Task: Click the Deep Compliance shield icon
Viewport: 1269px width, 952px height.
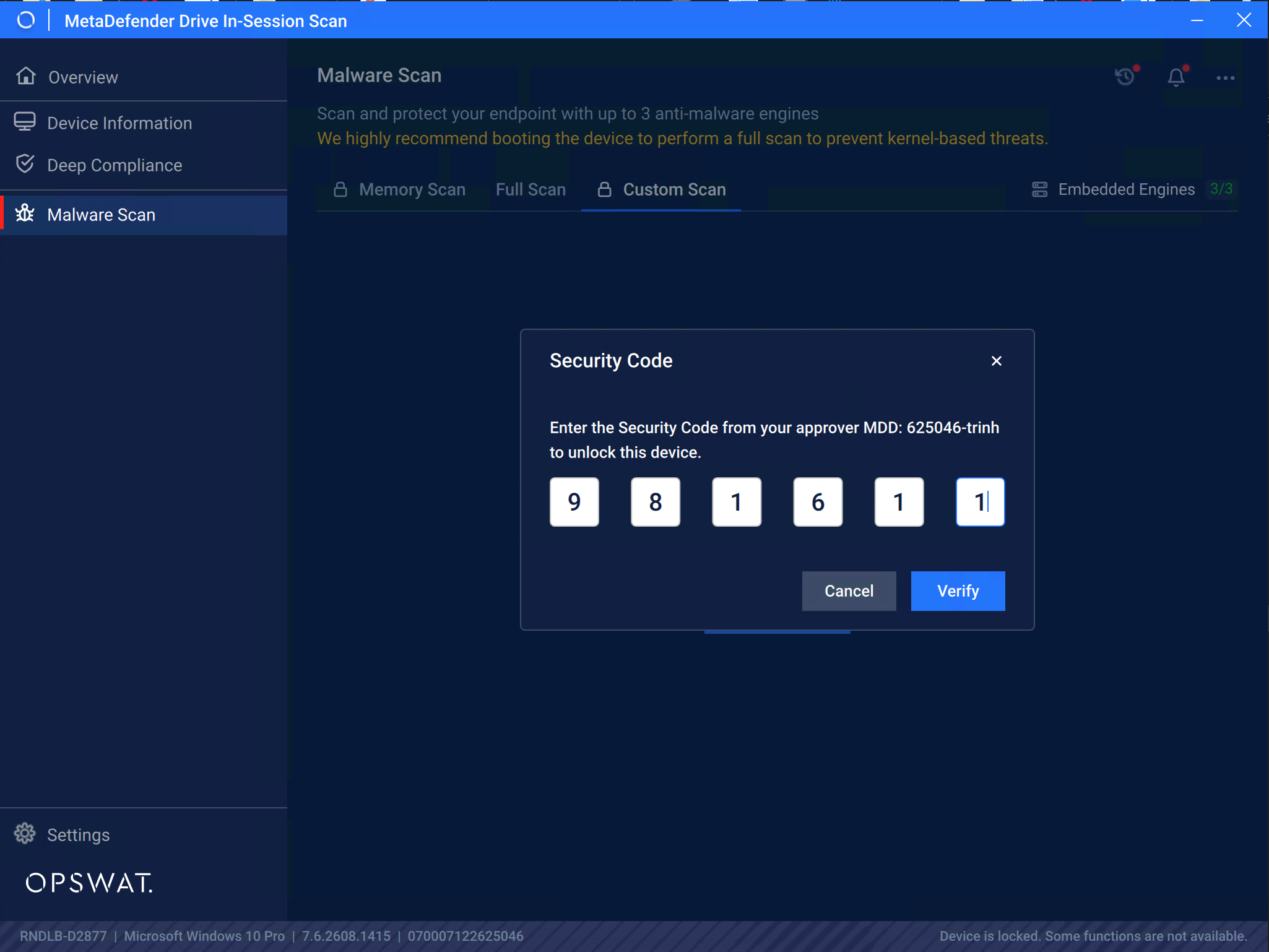Action: pos(25,164)
